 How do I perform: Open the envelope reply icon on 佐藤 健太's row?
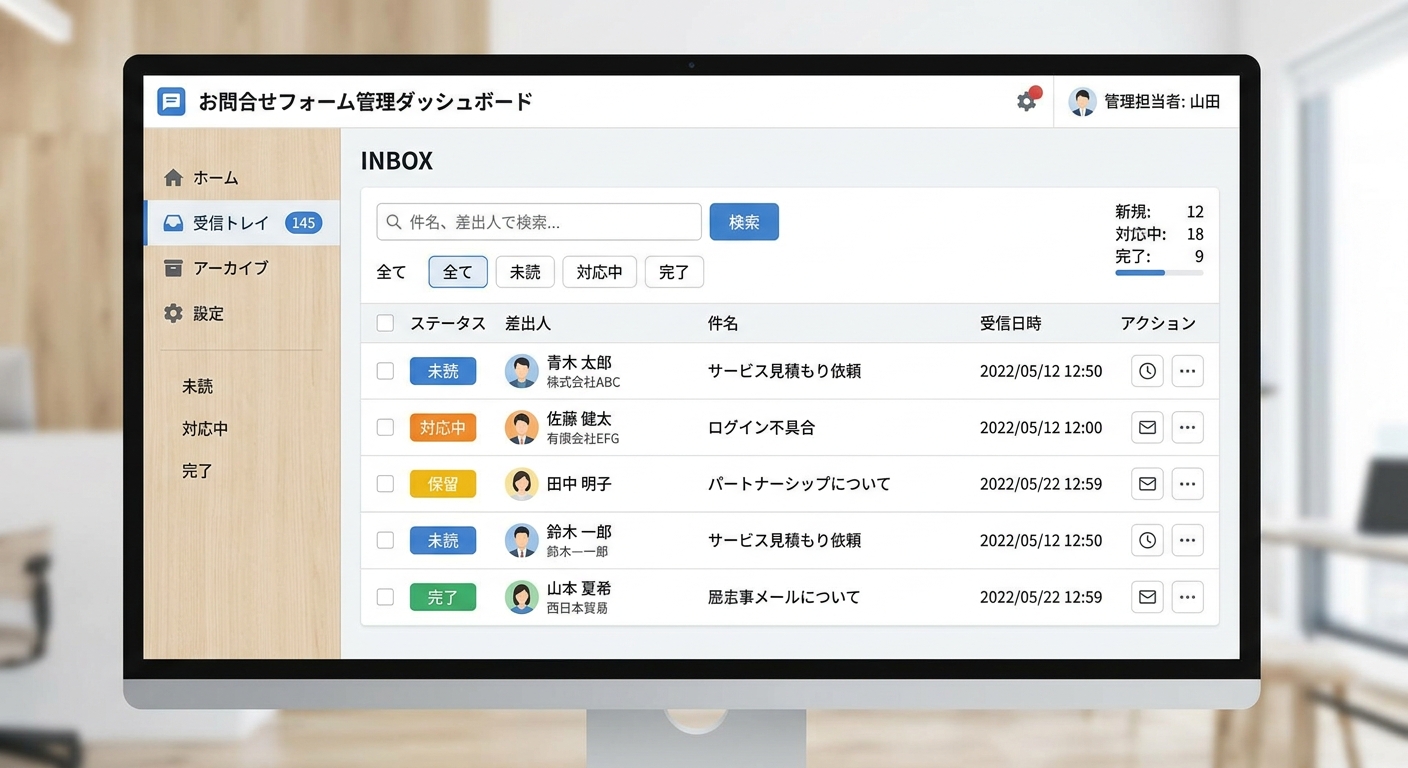pyautogui.click(x=1147, y=427)
